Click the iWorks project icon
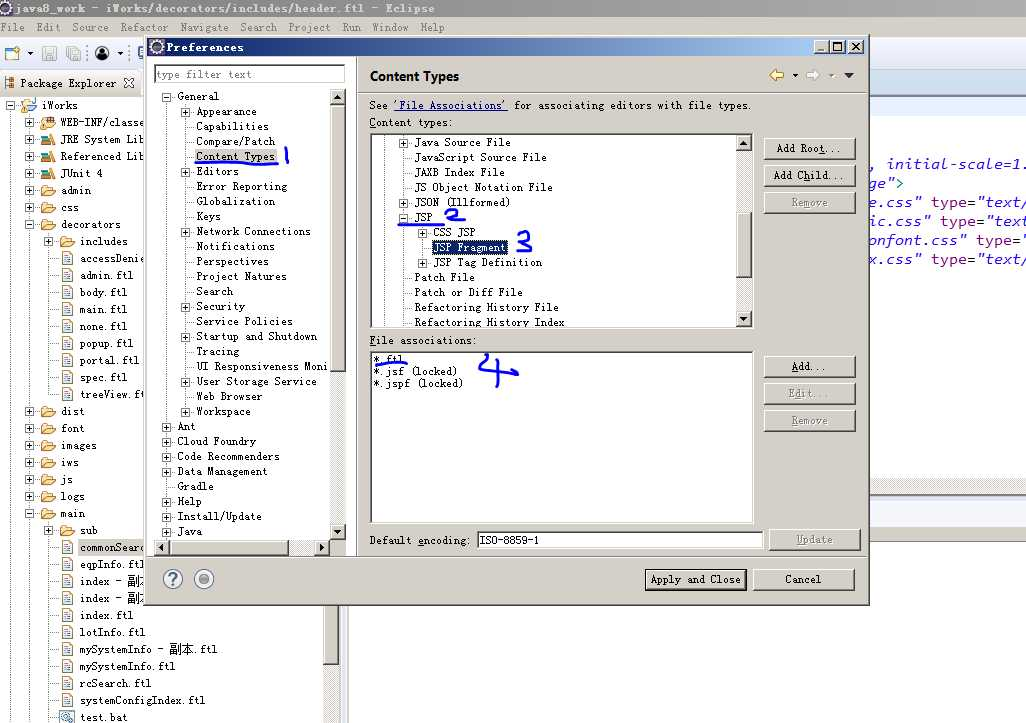Viewport: 1026px width, 723px height. 29,105
